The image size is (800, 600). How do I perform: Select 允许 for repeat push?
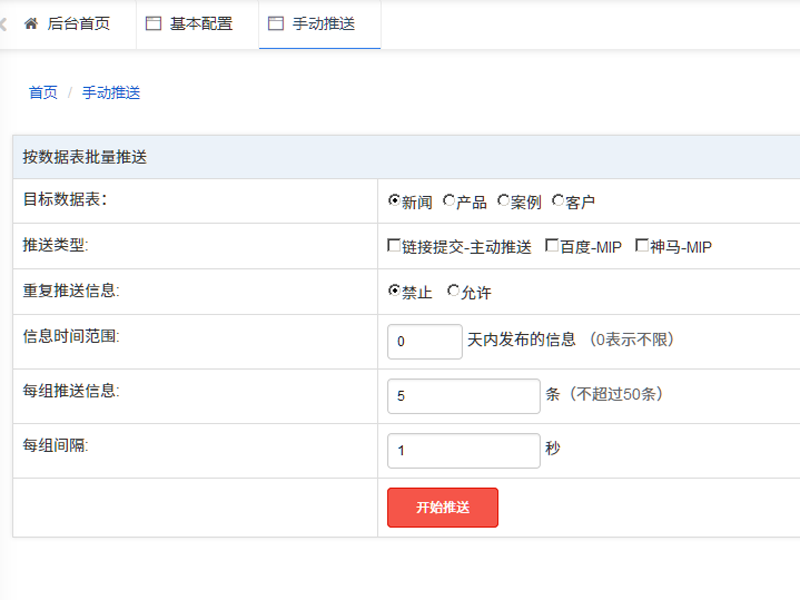pyautogui.click(x=453, y=290)
